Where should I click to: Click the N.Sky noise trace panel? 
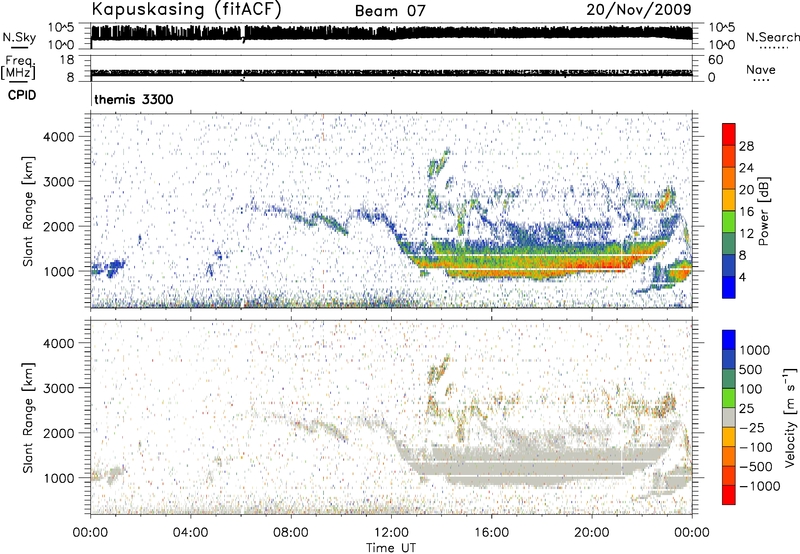tap(391, 36)
